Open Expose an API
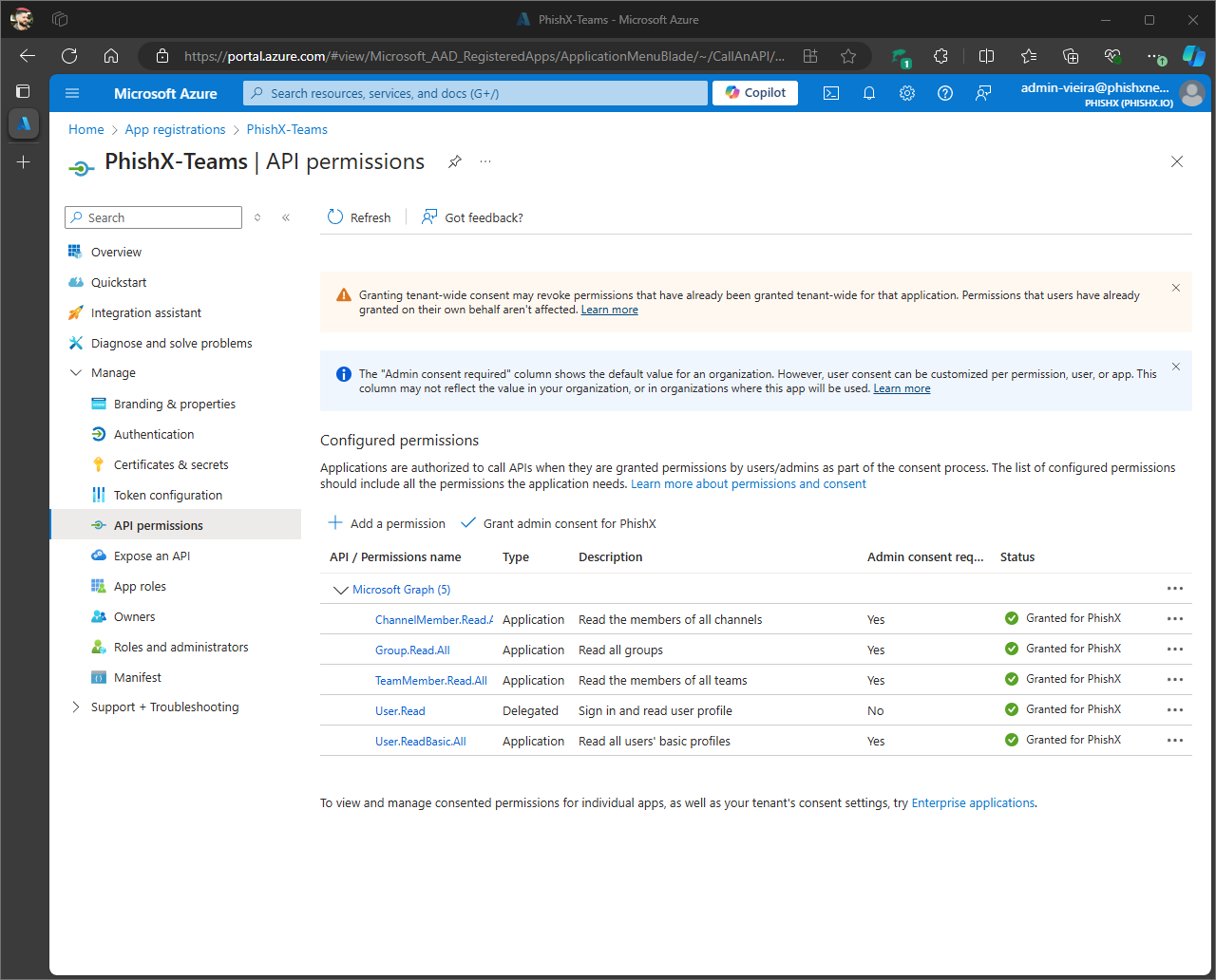This screenshot has width=1216, height=980. click(x=152, y=556)
